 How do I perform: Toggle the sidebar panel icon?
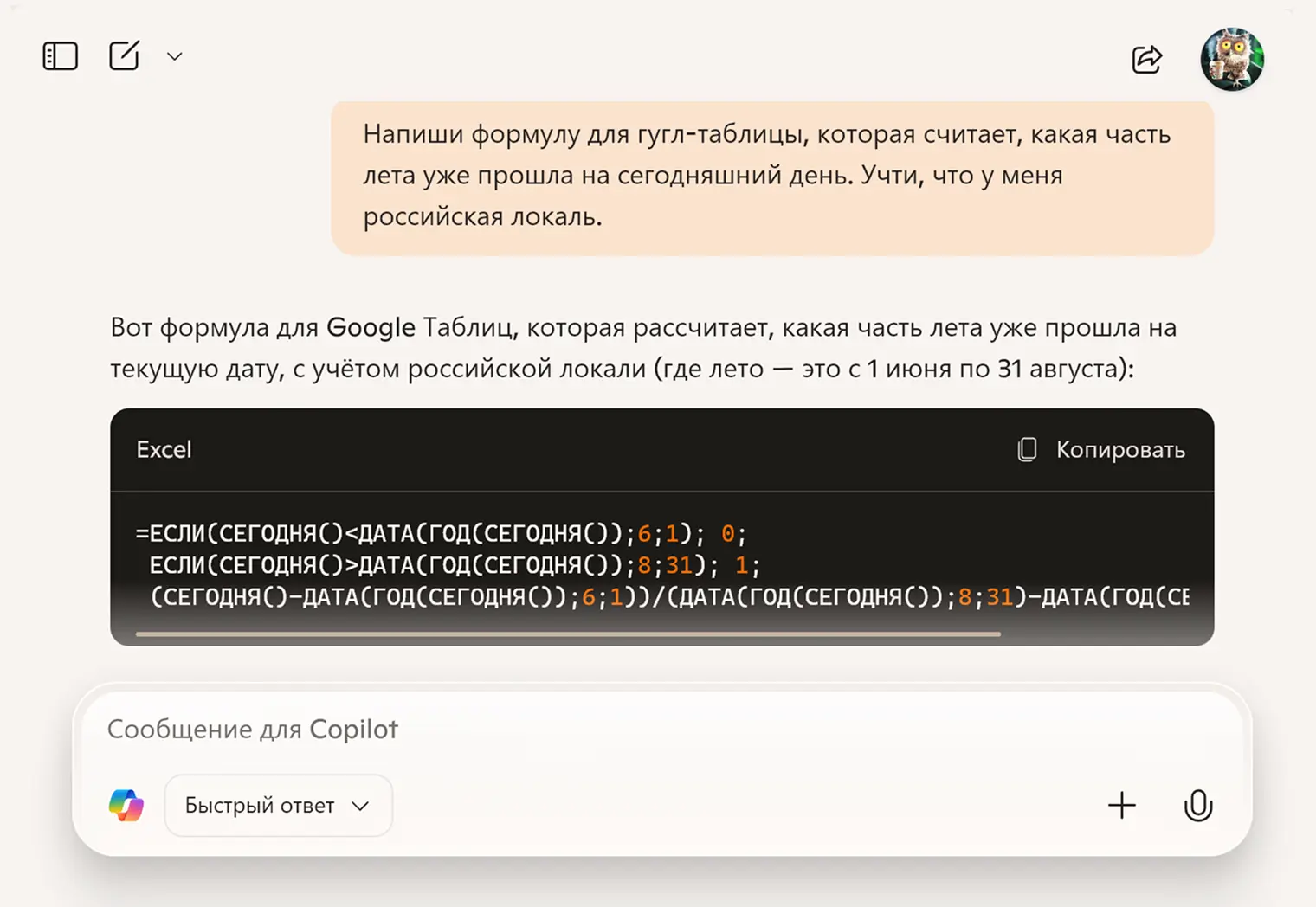(61, 56)
